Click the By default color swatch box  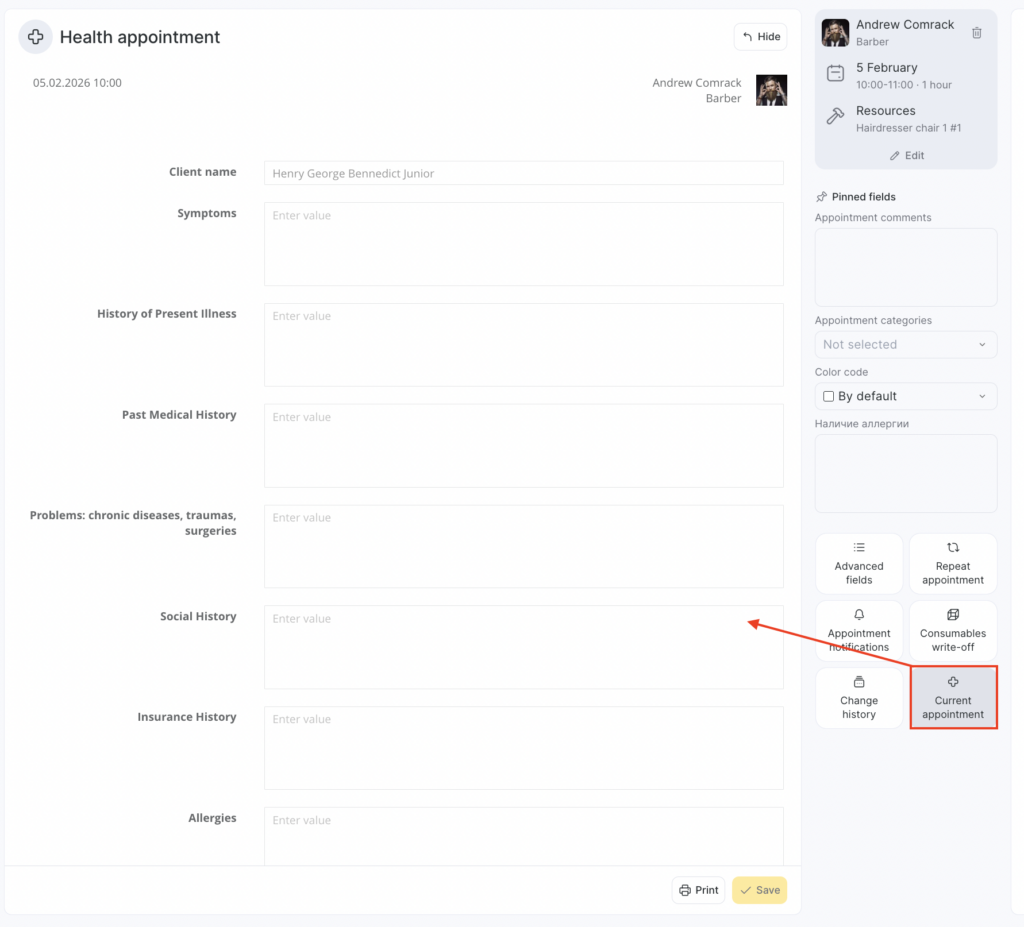pyautogui.click(x=828, y=396)
